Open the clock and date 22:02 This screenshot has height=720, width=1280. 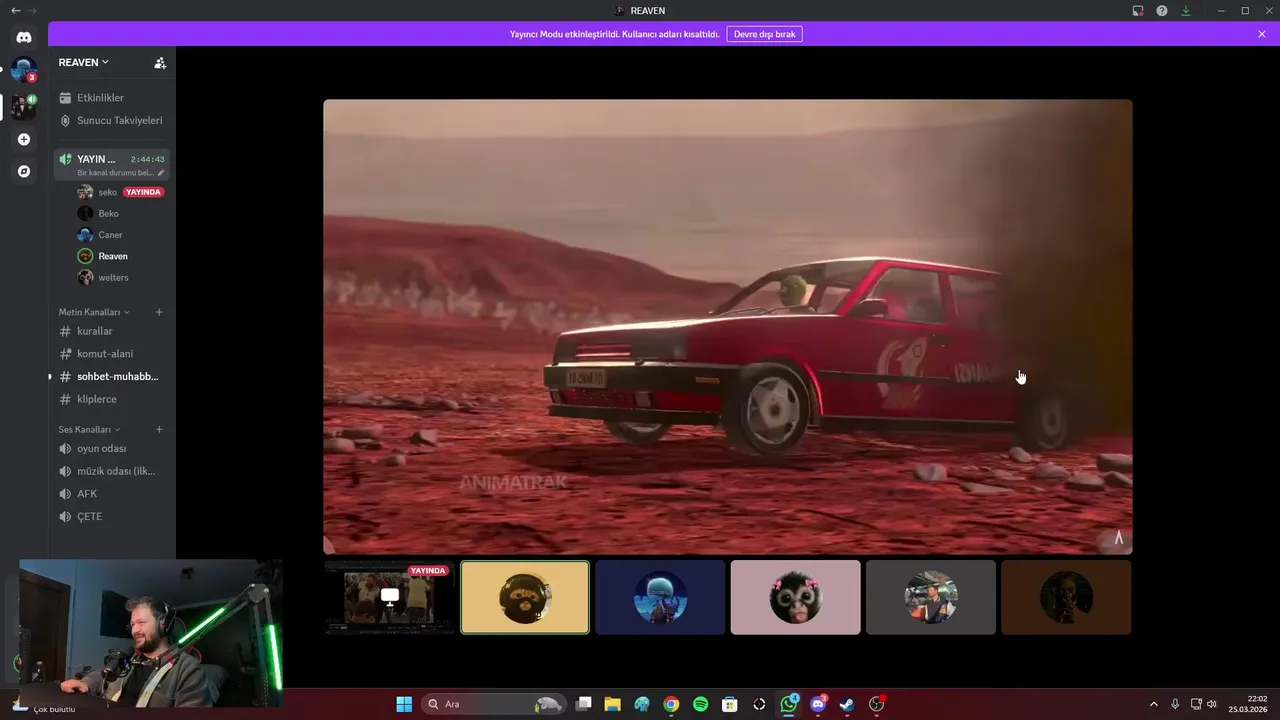click(1248, 704)
